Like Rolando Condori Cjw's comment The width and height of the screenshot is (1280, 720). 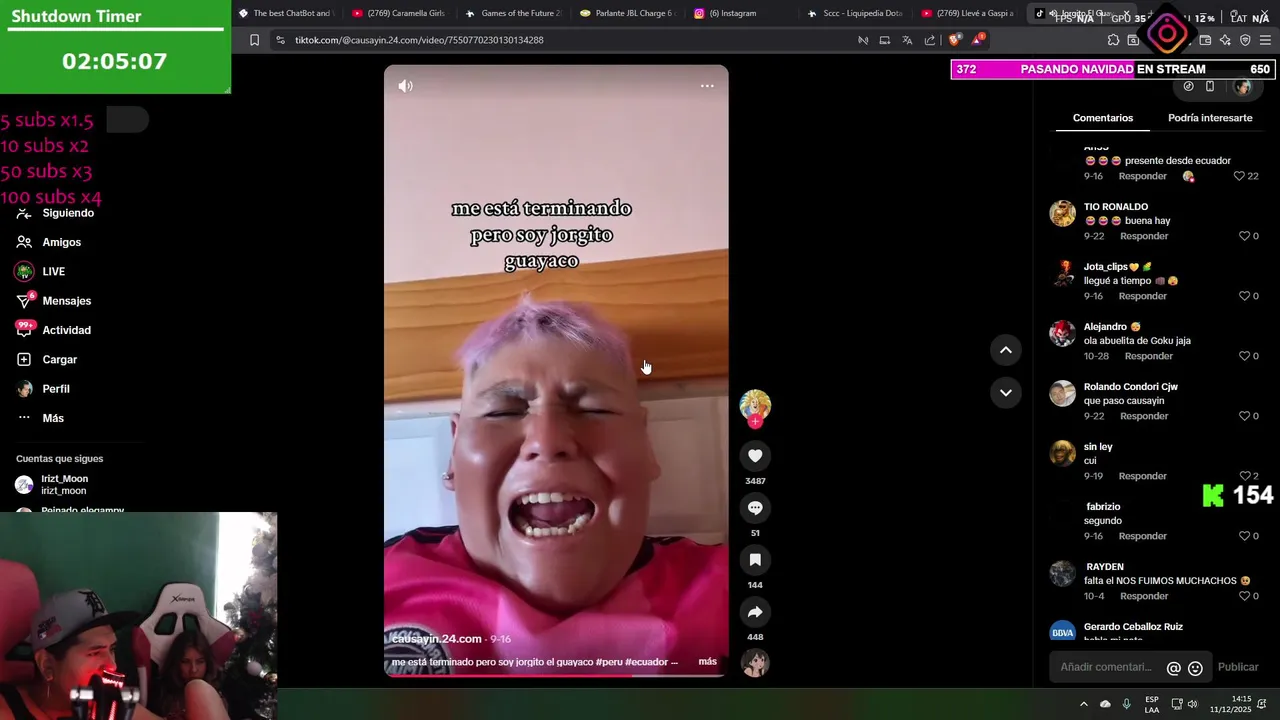(x=1245, y=416)
